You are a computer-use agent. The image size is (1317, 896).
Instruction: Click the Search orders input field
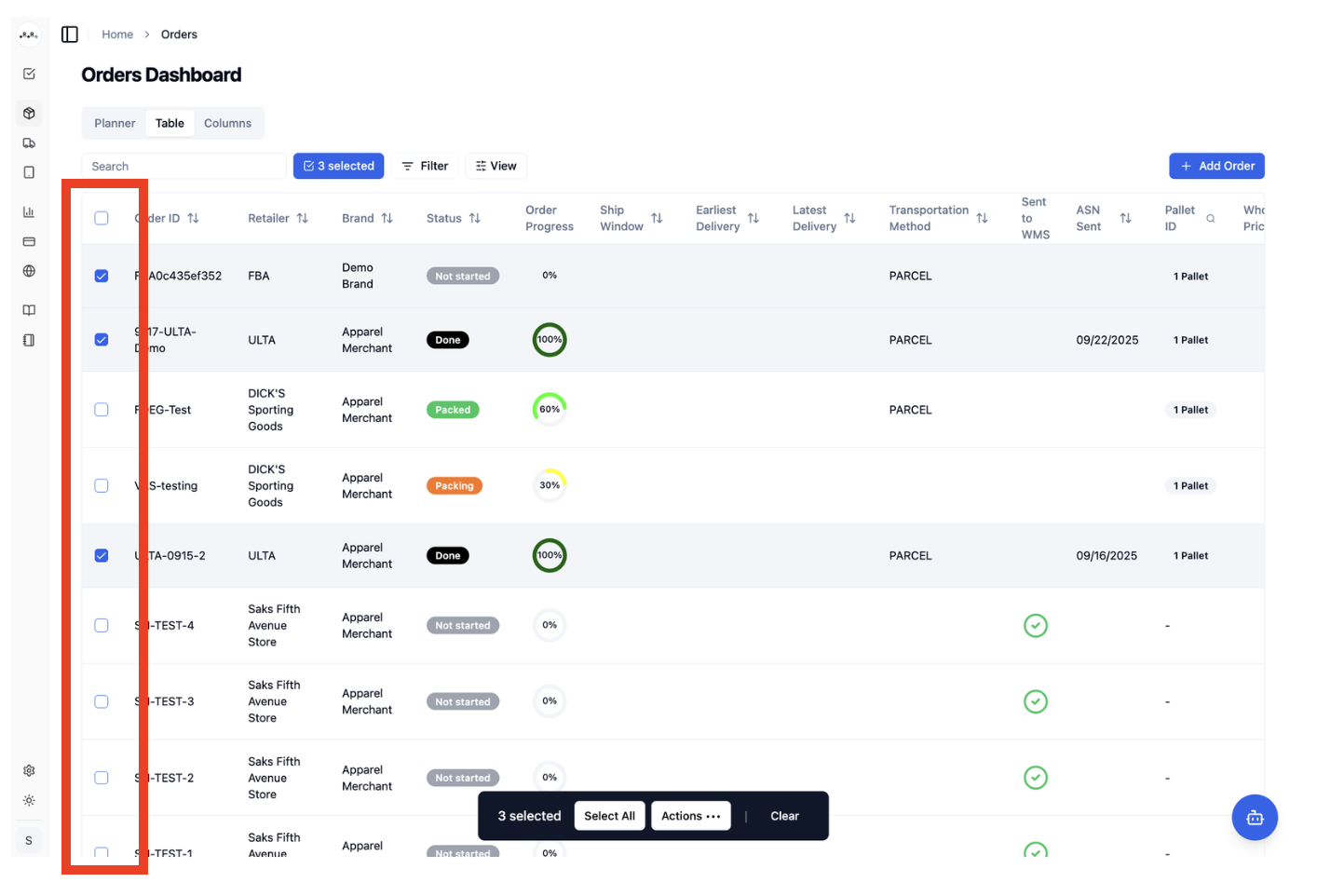pos(183,166)
